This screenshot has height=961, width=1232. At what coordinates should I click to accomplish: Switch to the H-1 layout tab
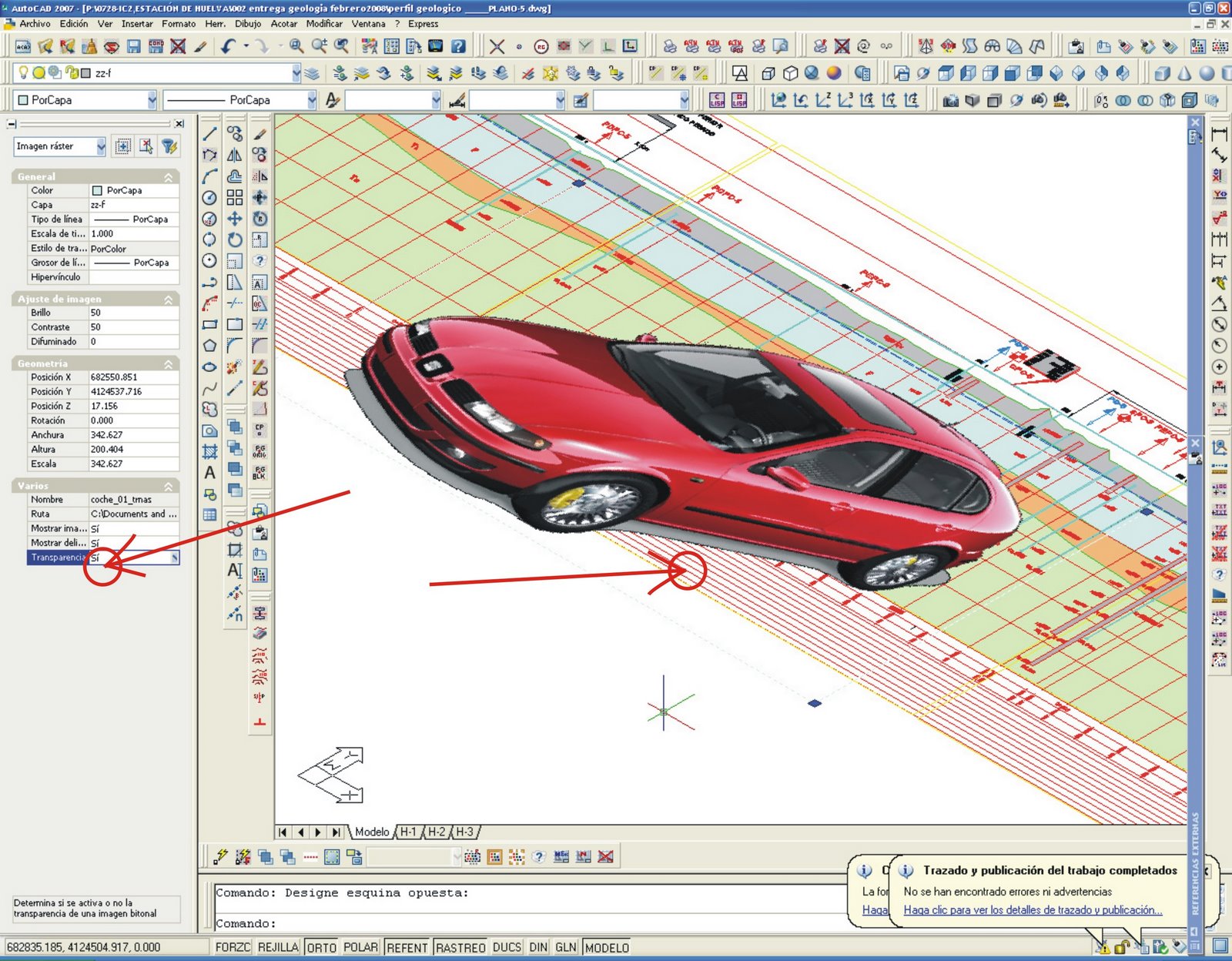click(x=408, y=832)
